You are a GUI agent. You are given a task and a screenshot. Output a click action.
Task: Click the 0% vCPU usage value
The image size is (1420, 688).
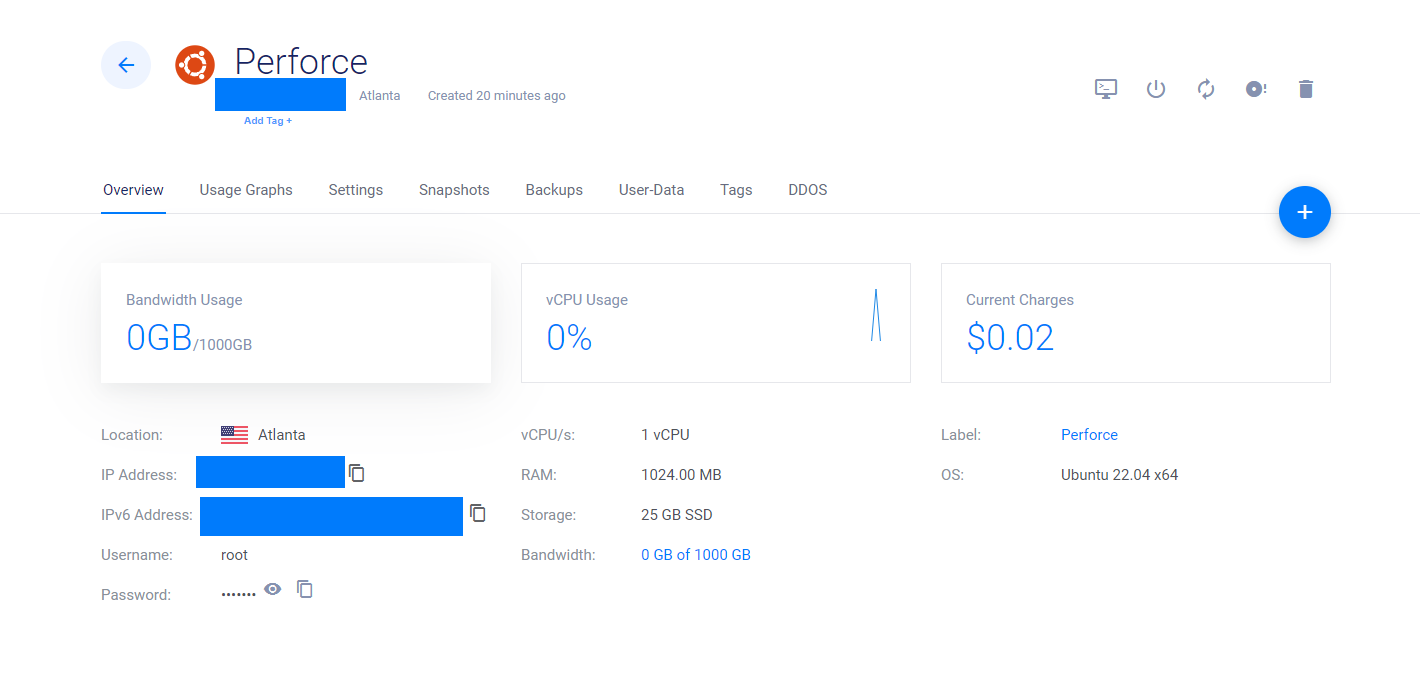569,338
